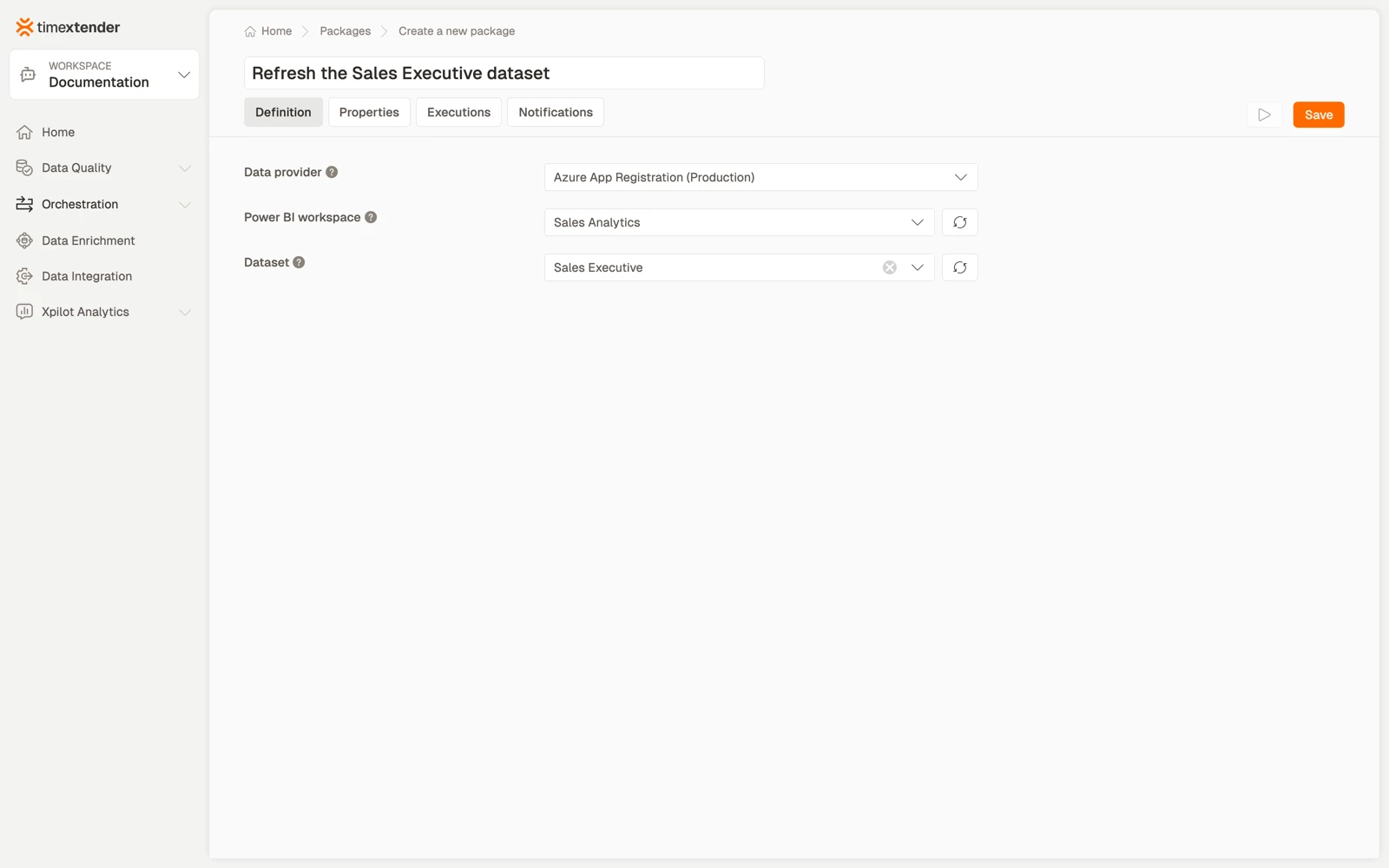The width and height of the screenshot is (1389, 868).
Task: Show help for Power BI workspace
Action: click(x=371, y=217)
